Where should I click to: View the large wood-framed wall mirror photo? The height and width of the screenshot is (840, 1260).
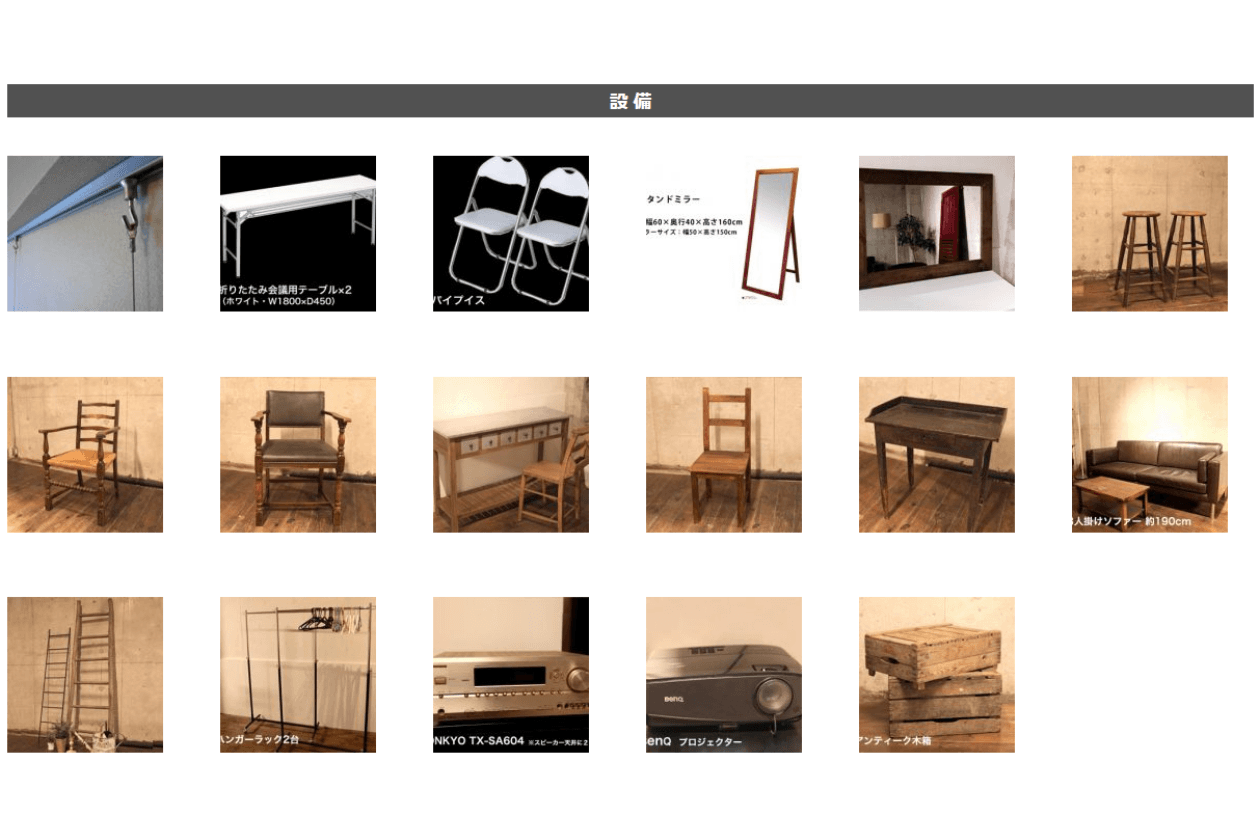(937, 233)
